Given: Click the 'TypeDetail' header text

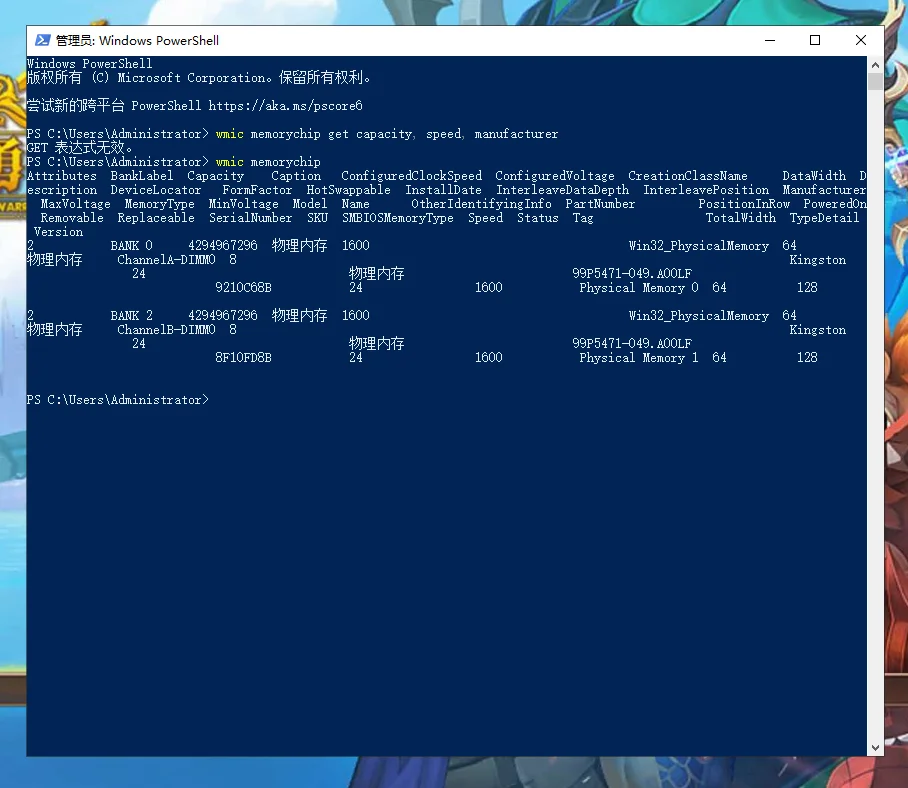Looking at the screenshot, I should [824, 218].
